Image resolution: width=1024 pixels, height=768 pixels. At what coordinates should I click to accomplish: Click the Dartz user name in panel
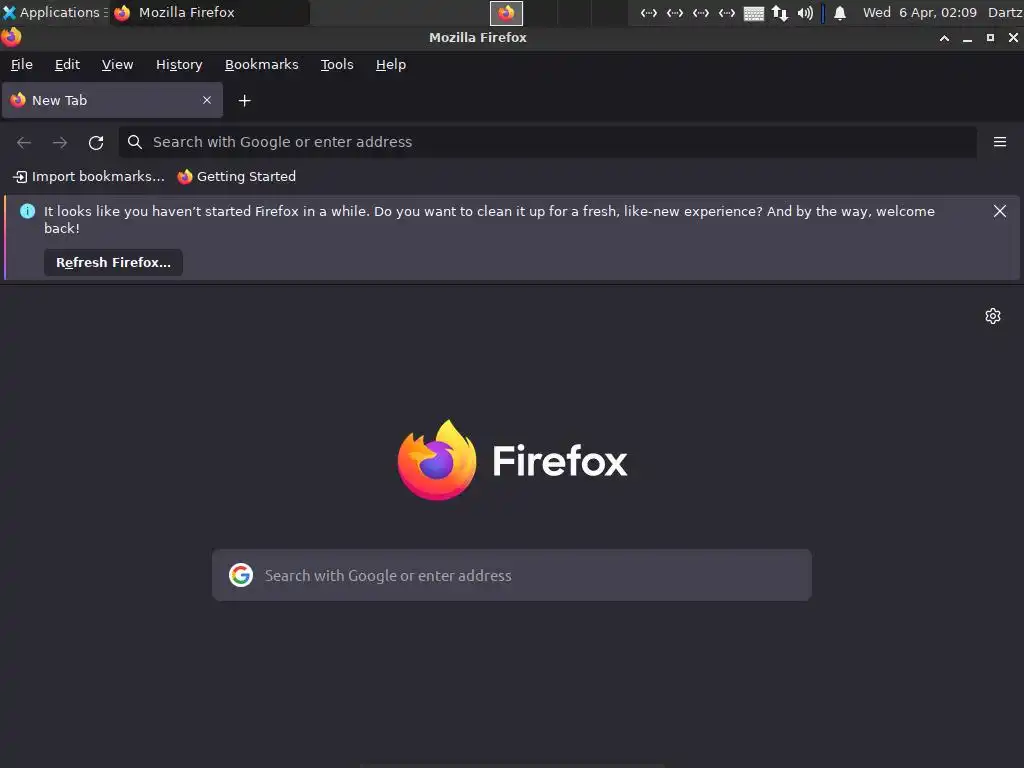[1005, 12]
